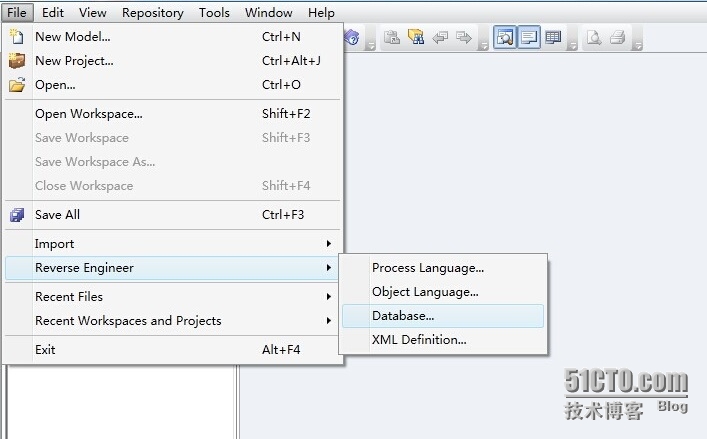Click the help question-mark toolbar icon
707x439 pixels.
[x=352, y=37]
